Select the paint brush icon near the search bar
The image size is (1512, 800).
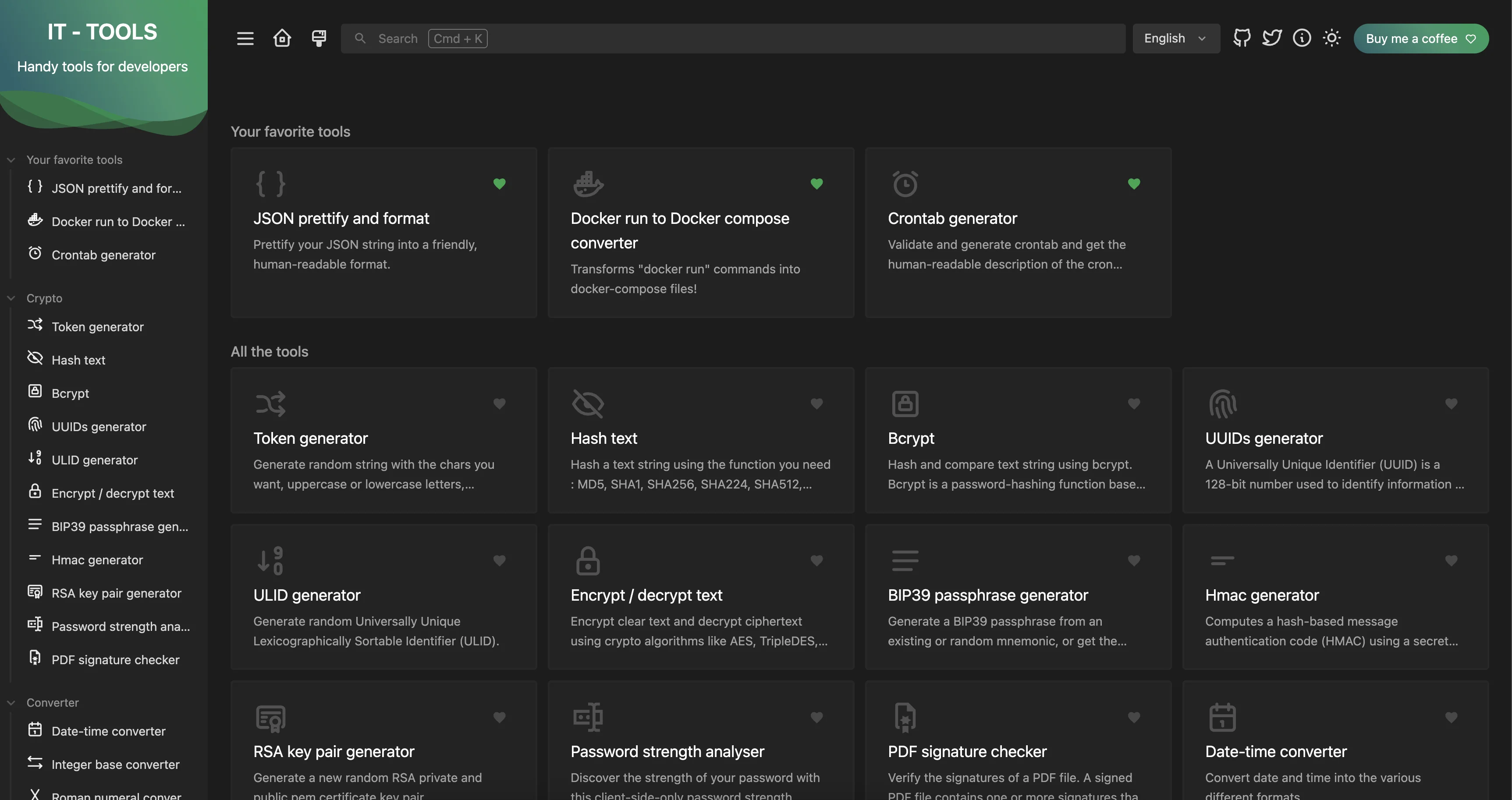(318, 38)
